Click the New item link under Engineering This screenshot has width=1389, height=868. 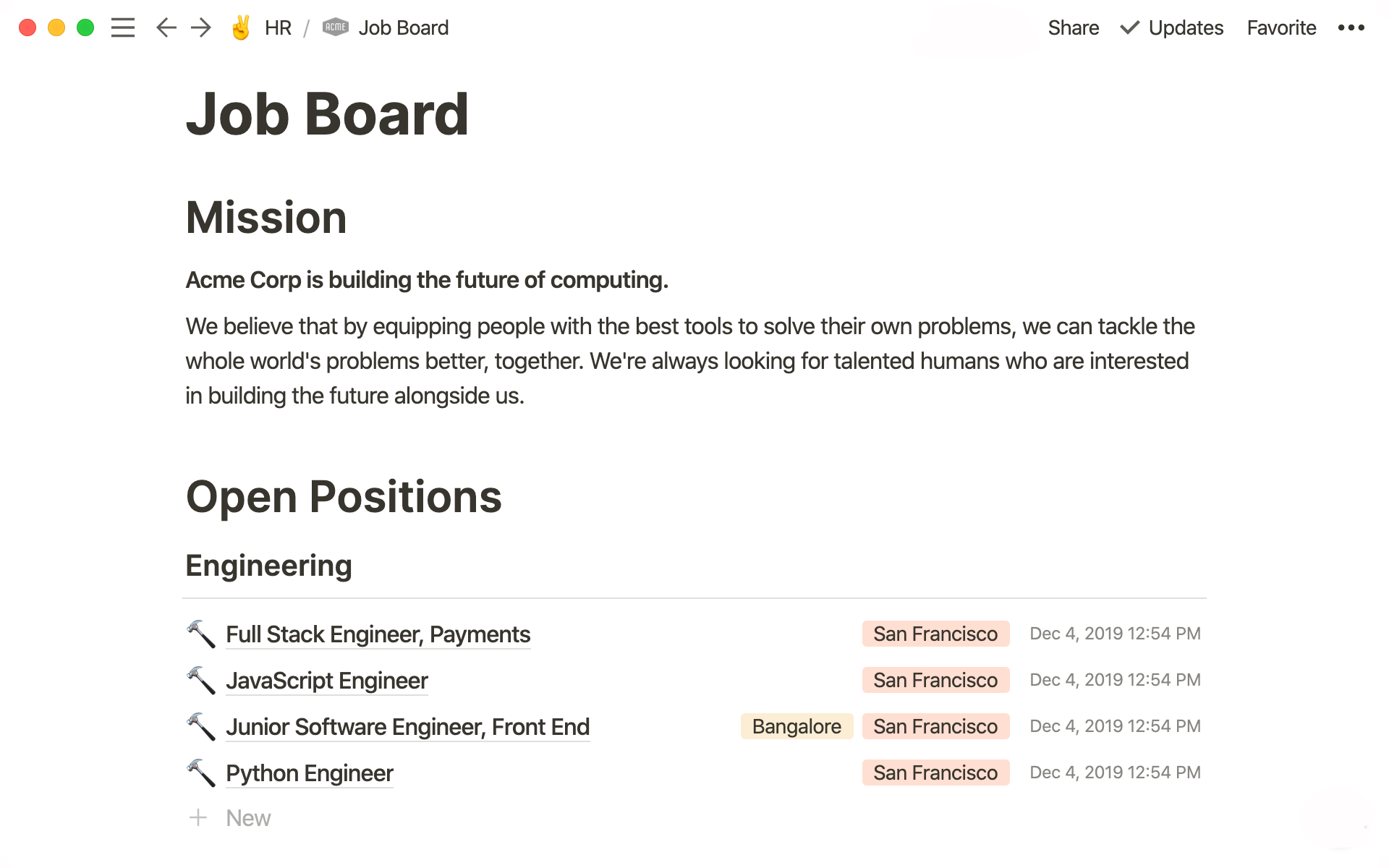[x=247, y=817]
